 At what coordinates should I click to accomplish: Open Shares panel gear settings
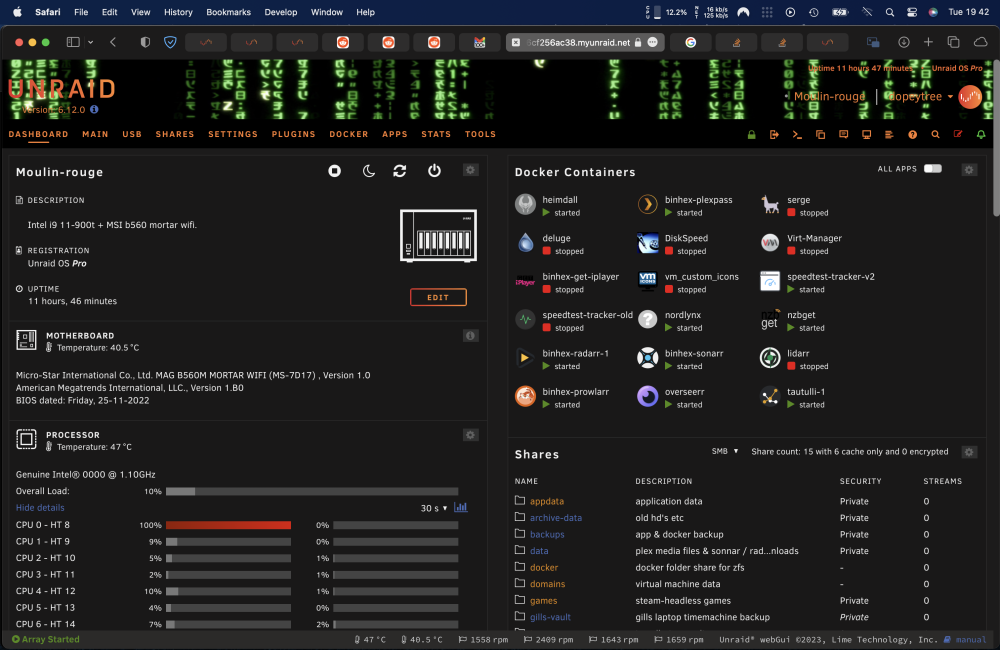click(969, 452)
